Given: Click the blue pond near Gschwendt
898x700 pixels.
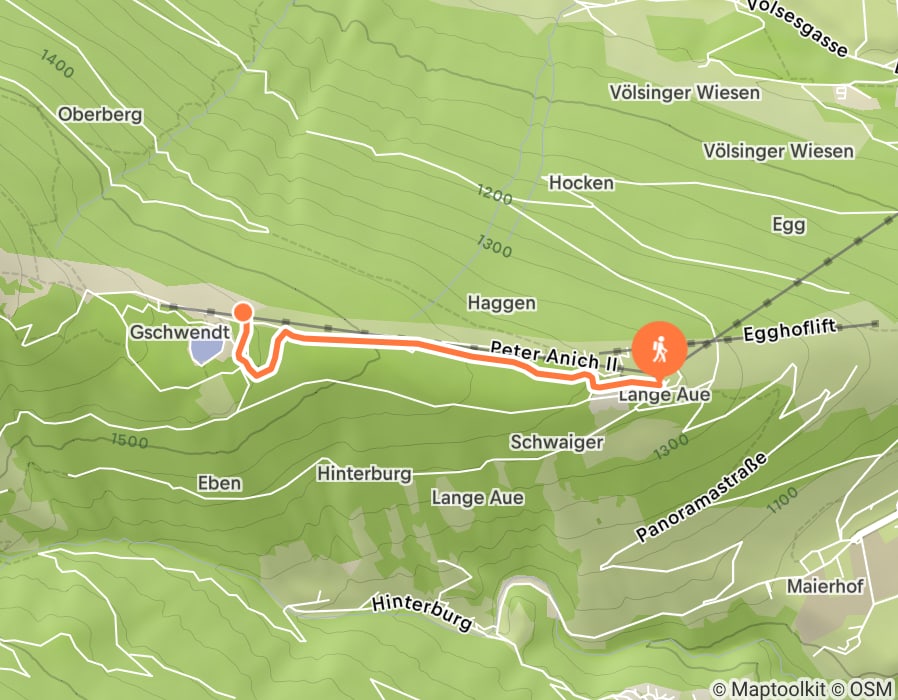Looking at the screenshot, I should point(206,351).
